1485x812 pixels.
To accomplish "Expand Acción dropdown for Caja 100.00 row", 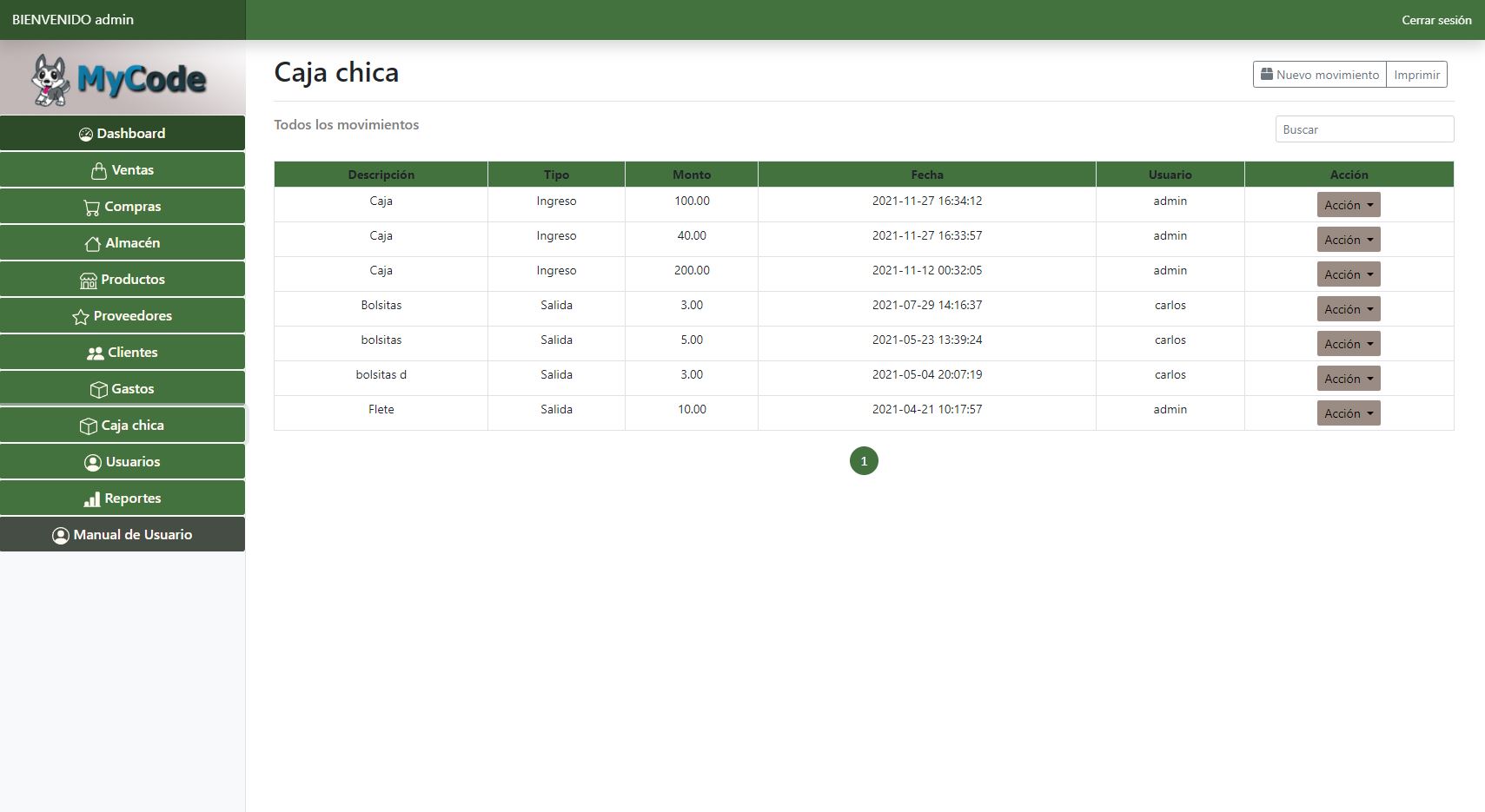I will pyautogui.click(x=1348, y=205).
